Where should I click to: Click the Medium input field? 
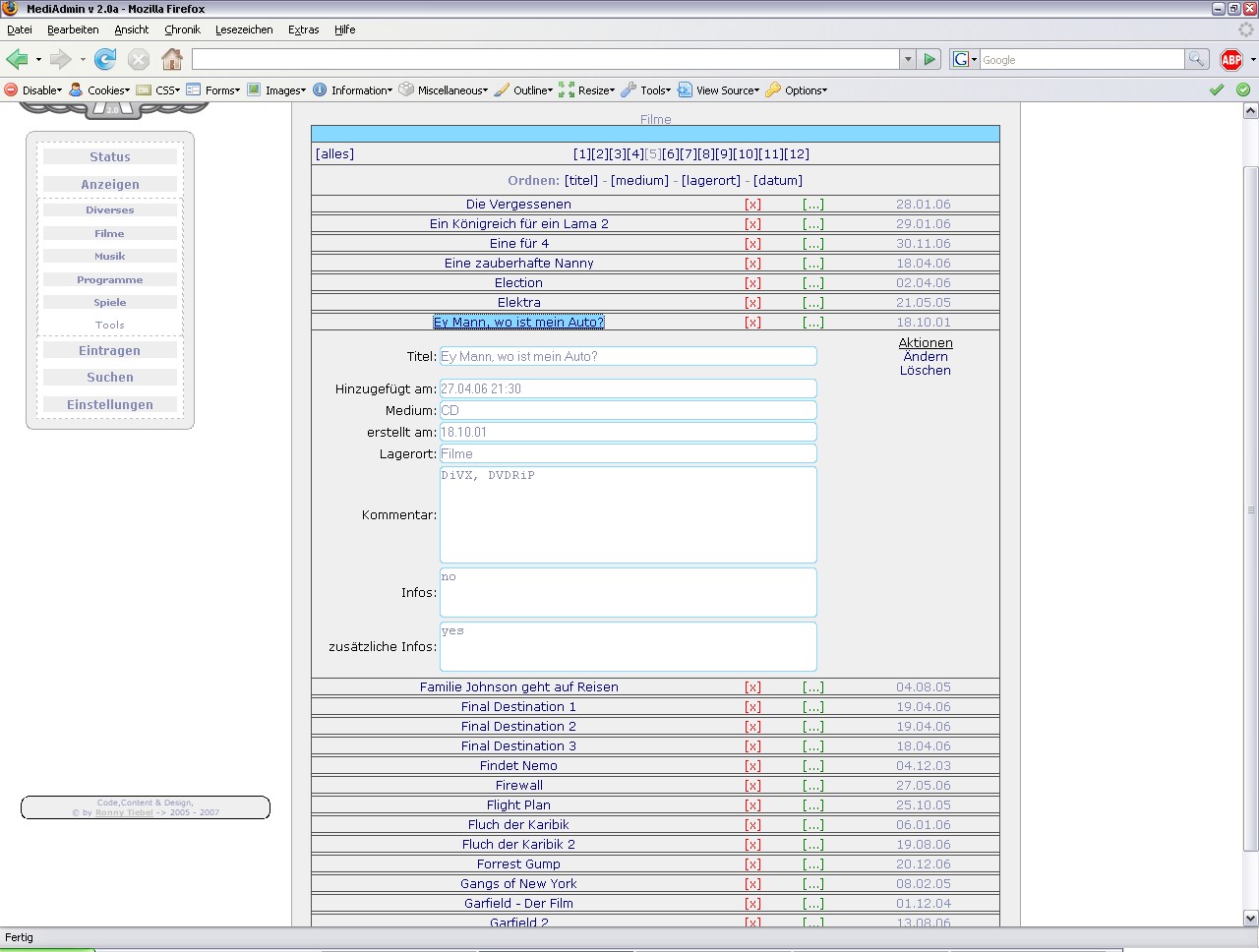628,411
